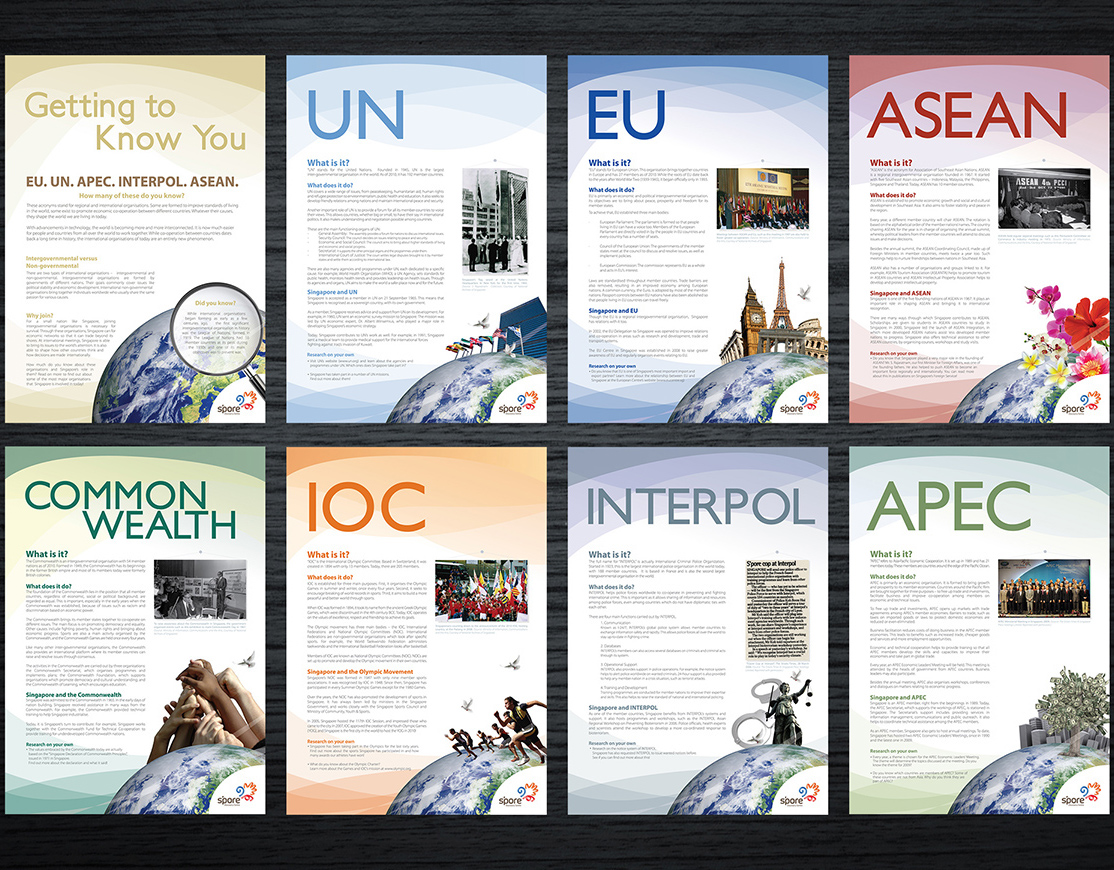
Task: Click the large 'ASEAN' poster title
Action: pos(967,115)
